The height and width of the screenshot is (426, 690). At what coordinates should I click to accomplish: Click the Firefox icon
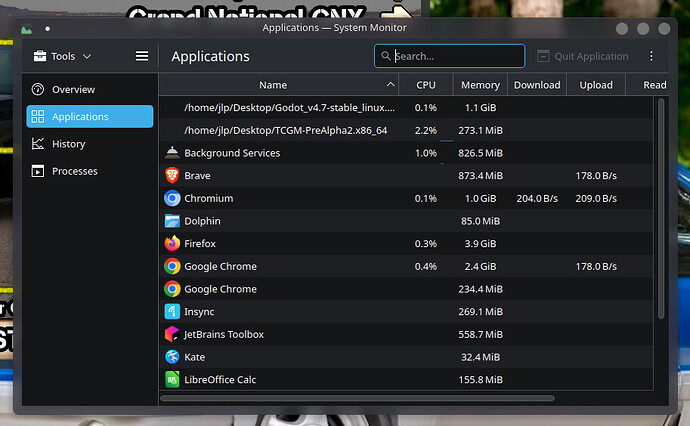[x=172, y=243]
